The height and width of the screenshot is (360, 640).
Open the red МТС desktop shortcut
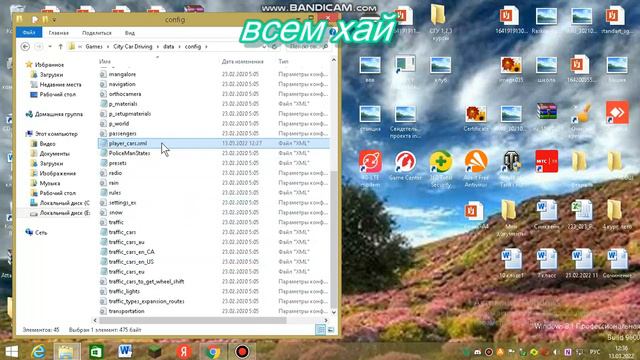pyautogui.click(x=547, y=162)
